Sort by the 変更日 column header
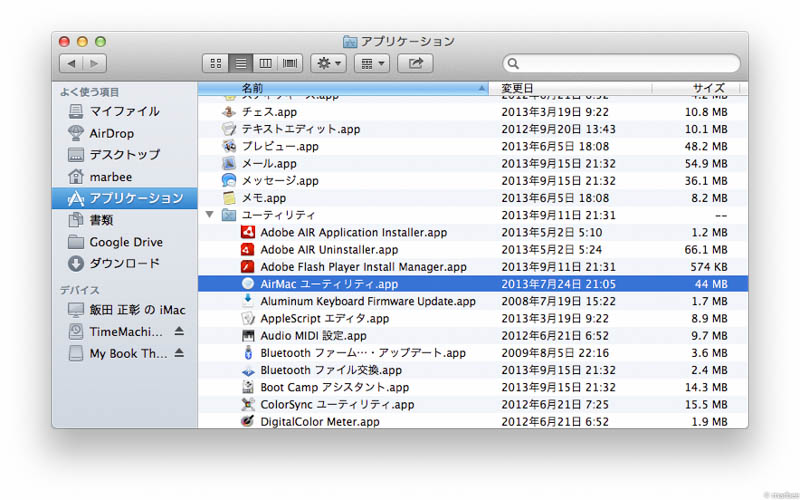The width and height of the screenshot is (800, 500). tap(570, 88)
